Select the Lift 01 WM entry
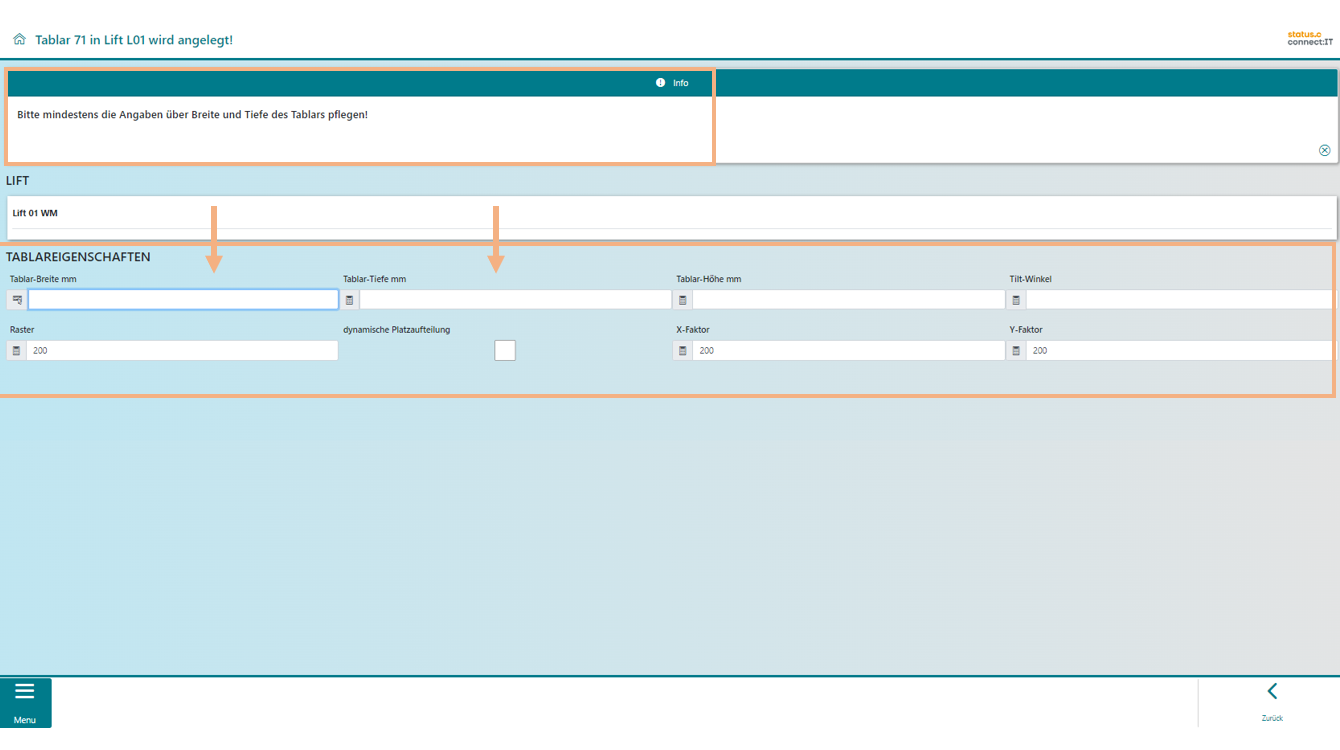This screenshot has width=1340, height=750. tap(35, 213)
